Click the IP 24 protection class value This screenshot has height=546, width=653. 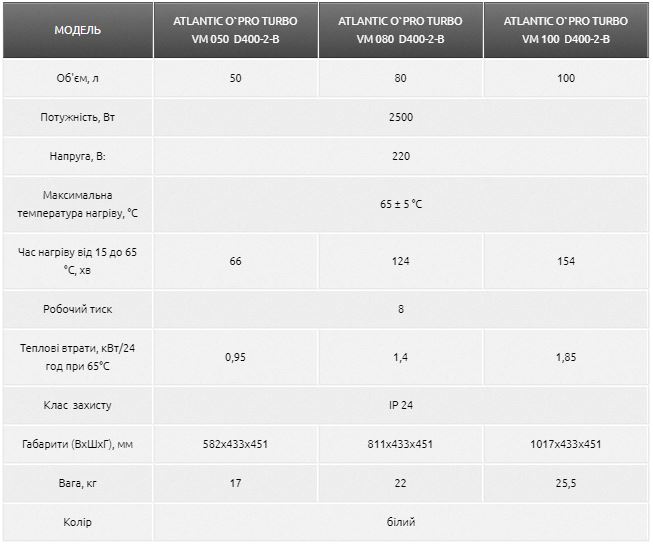(x=400, y=405)
